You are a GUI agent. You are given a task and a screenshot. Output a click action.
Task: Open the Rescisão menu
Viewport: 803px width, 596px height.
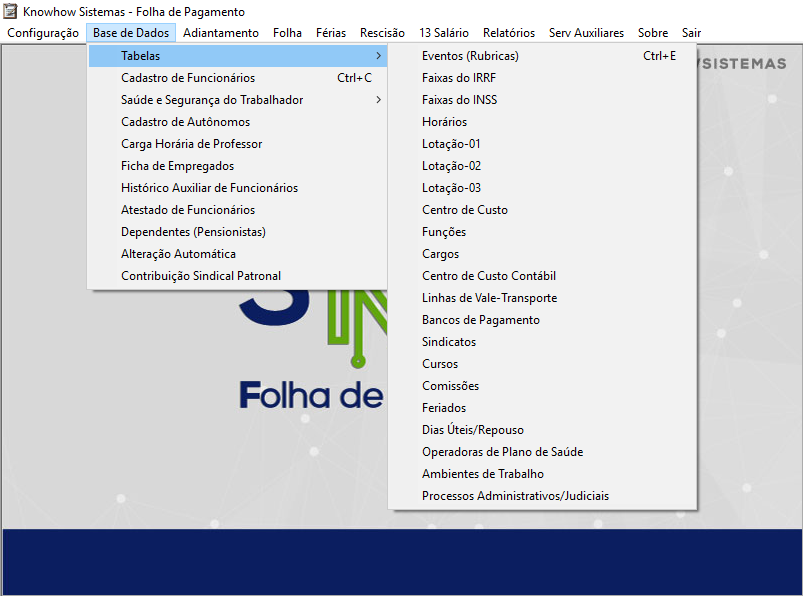(382, 33)
